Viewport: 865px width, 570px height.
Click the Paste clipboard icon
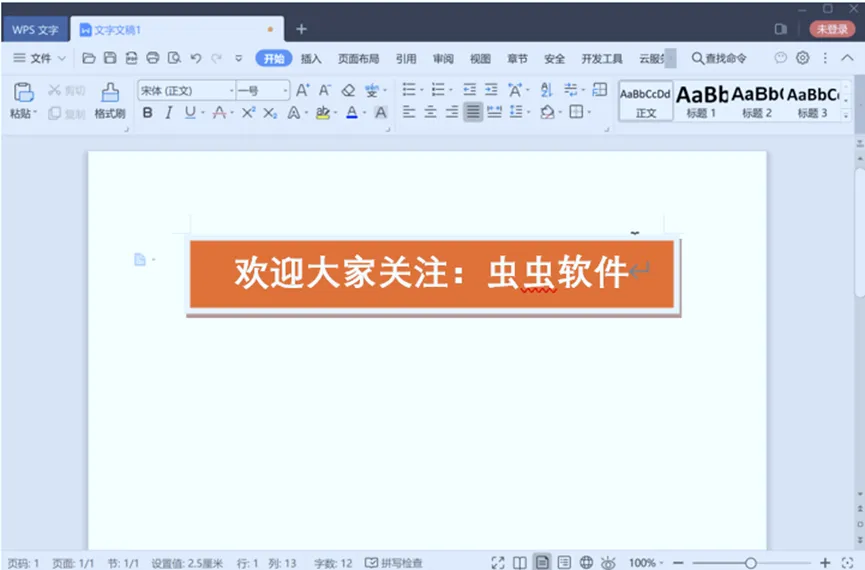(x=24, y=93)
